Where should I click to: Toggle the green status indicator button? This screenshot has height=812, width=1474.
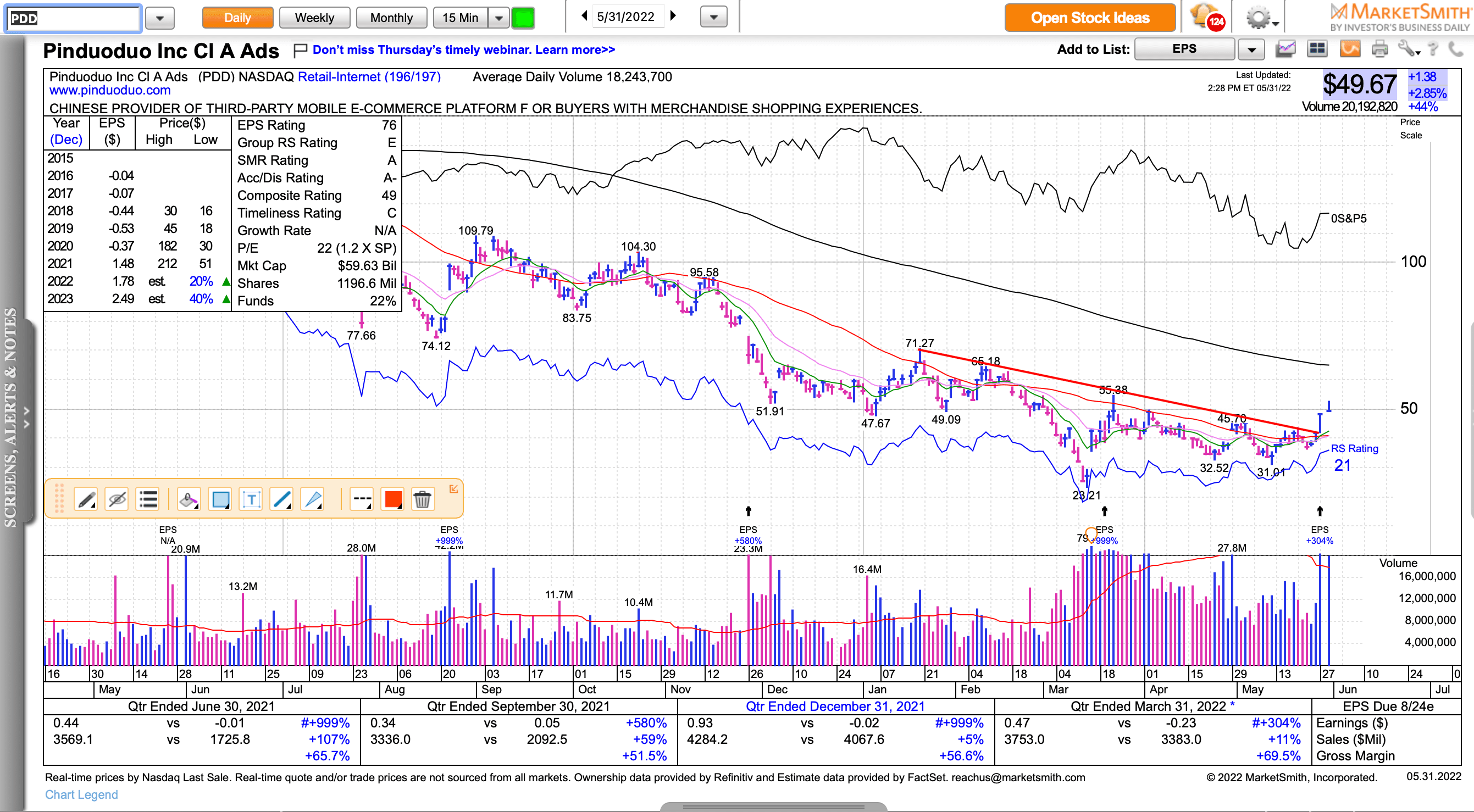pyautogui.click(x=523, y=18)
